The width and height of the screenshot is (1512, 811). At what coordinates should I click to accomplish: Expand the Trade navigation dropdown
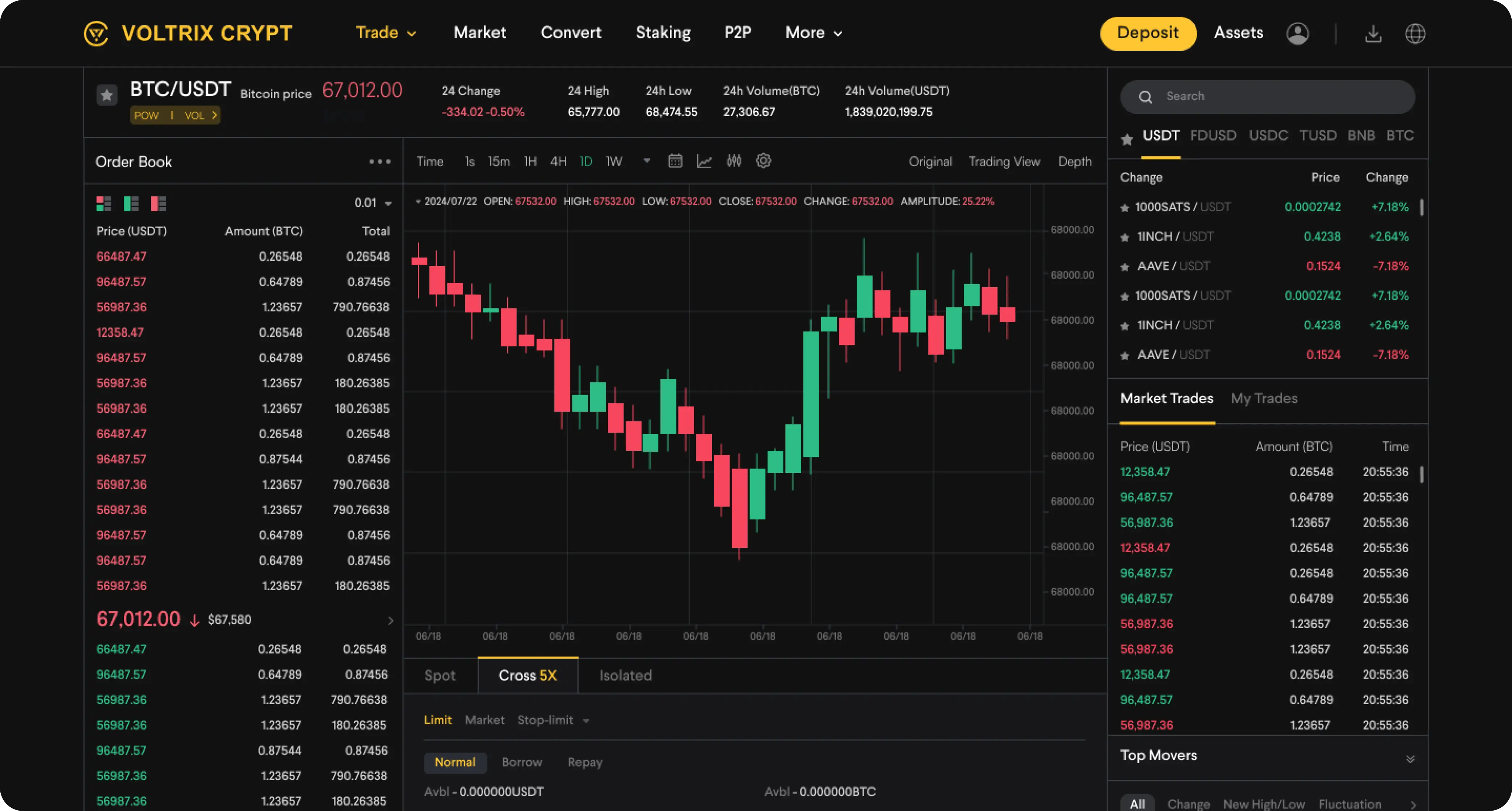386,33
